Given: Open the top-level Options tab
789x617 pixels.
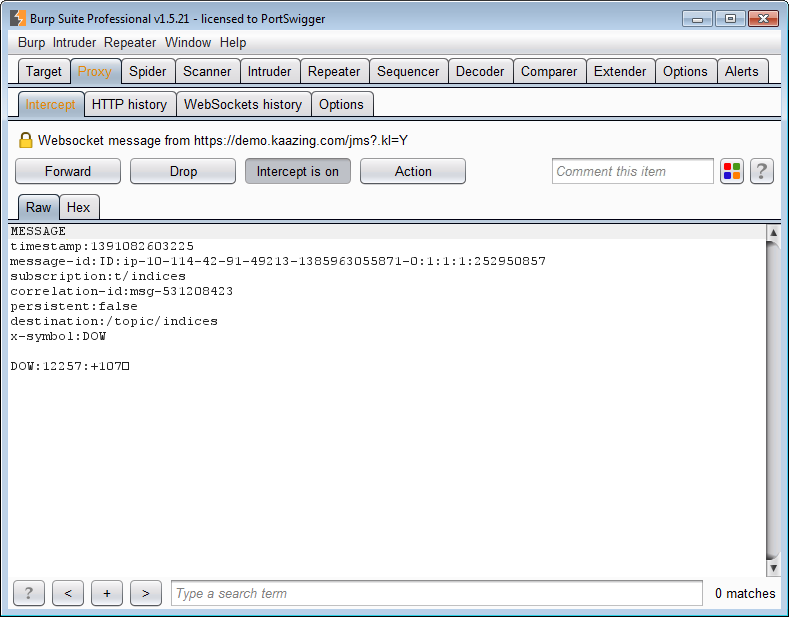Looking at the screenshot, I should coord(685,71).
